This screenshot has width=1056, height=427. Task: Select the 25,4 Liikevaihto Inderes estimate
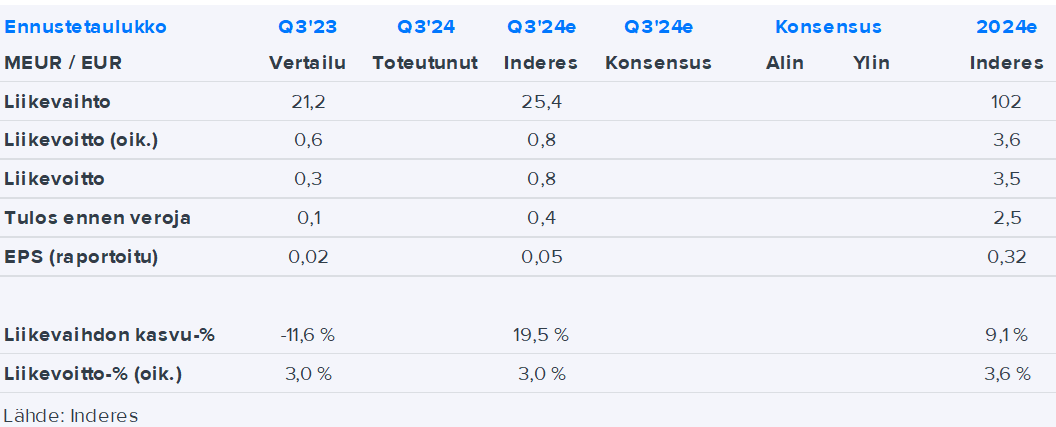click(x=541, y=102)
